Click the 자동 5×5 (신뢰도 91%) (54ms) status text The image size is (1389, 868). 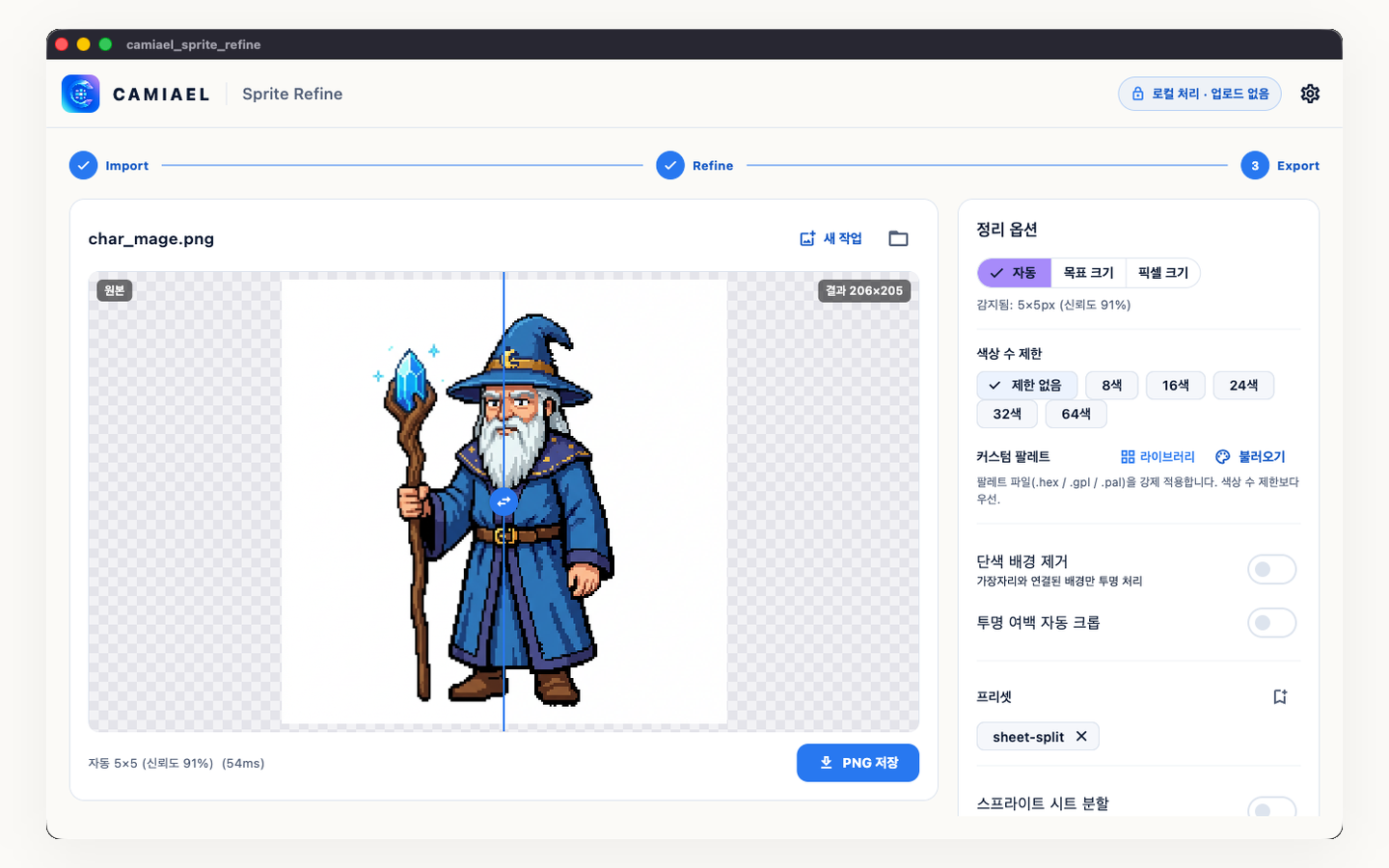click(x=177, y=763)
